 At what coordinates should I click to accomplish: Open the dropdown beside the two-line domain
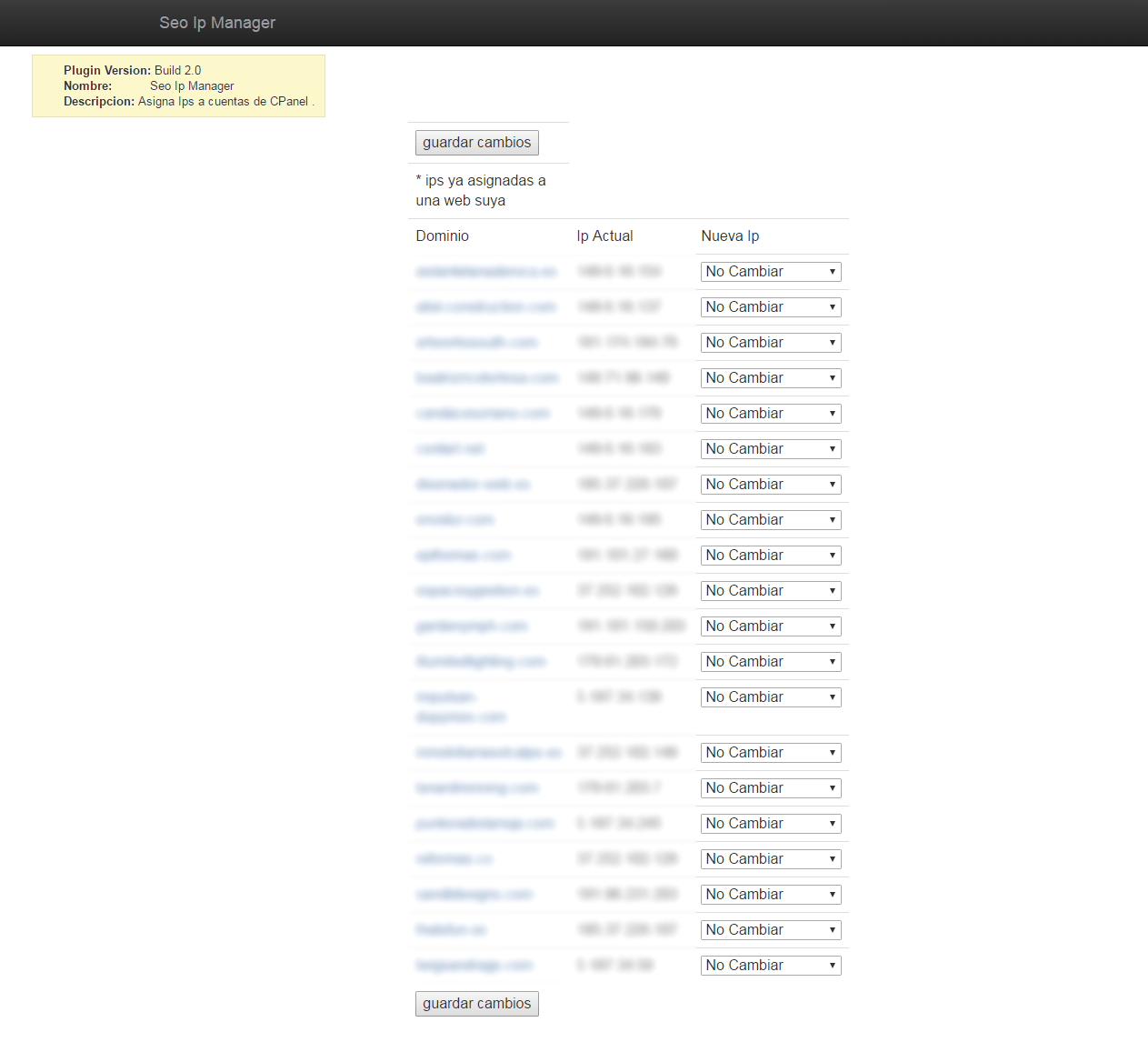pyautogui.click(x=770, y=697)
